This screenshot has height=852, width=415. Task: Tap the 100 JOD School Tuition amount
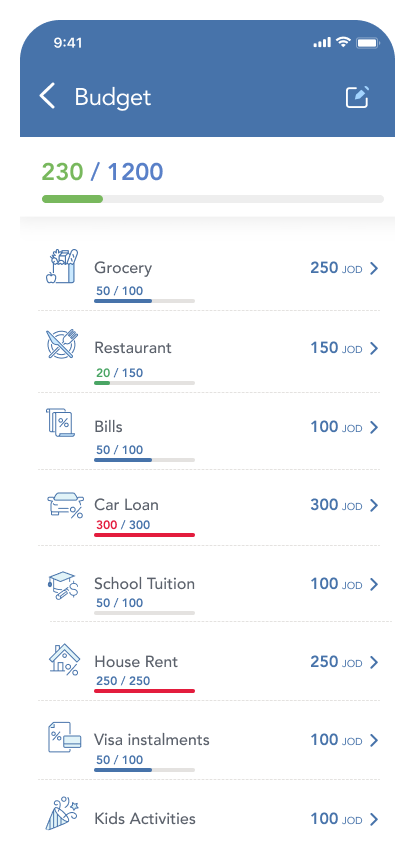click(336, 584)
